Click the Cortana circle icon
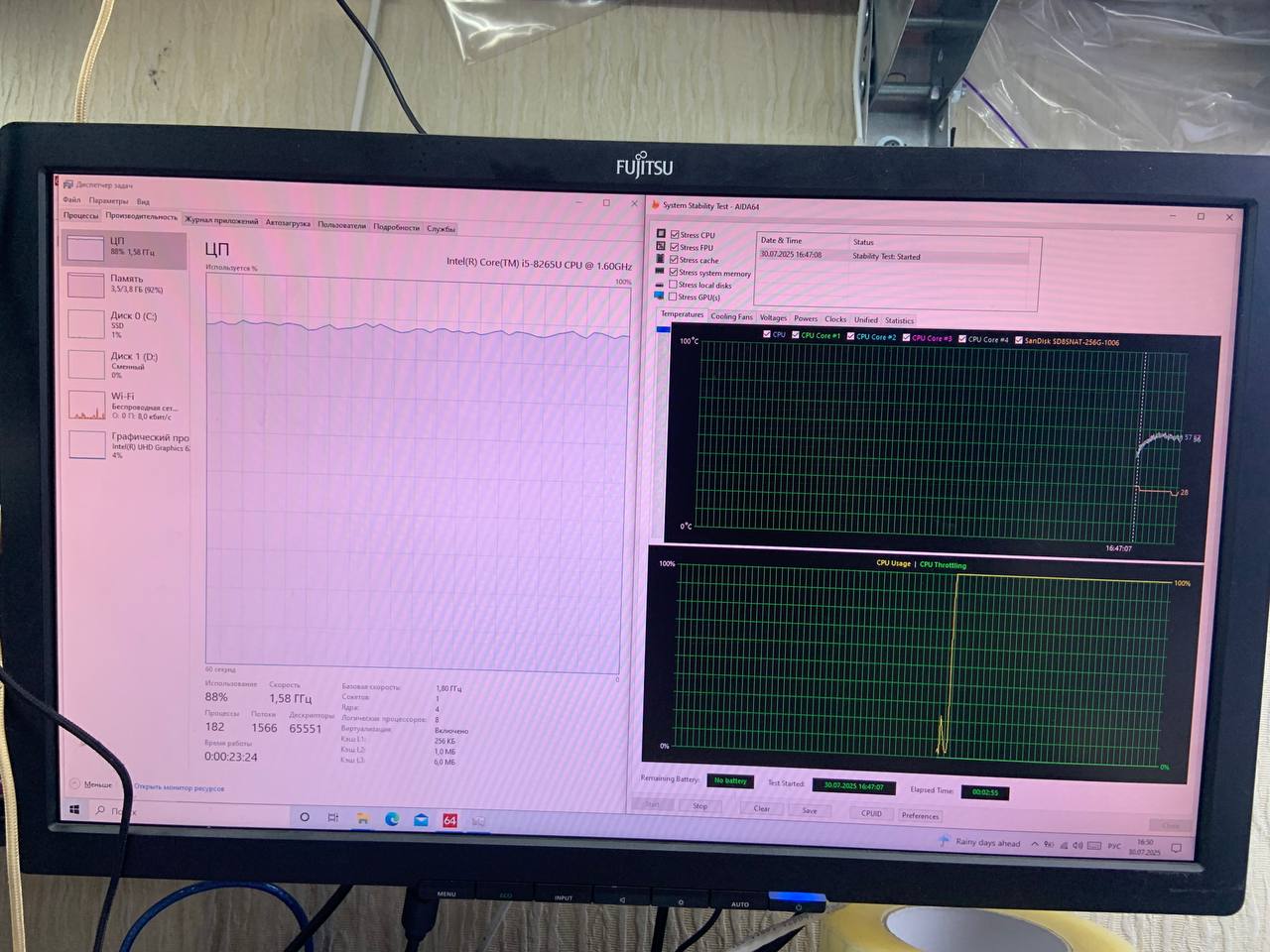Image resolution: width=1270 pixels, height=952 pixels. click(x=305, y=817)
